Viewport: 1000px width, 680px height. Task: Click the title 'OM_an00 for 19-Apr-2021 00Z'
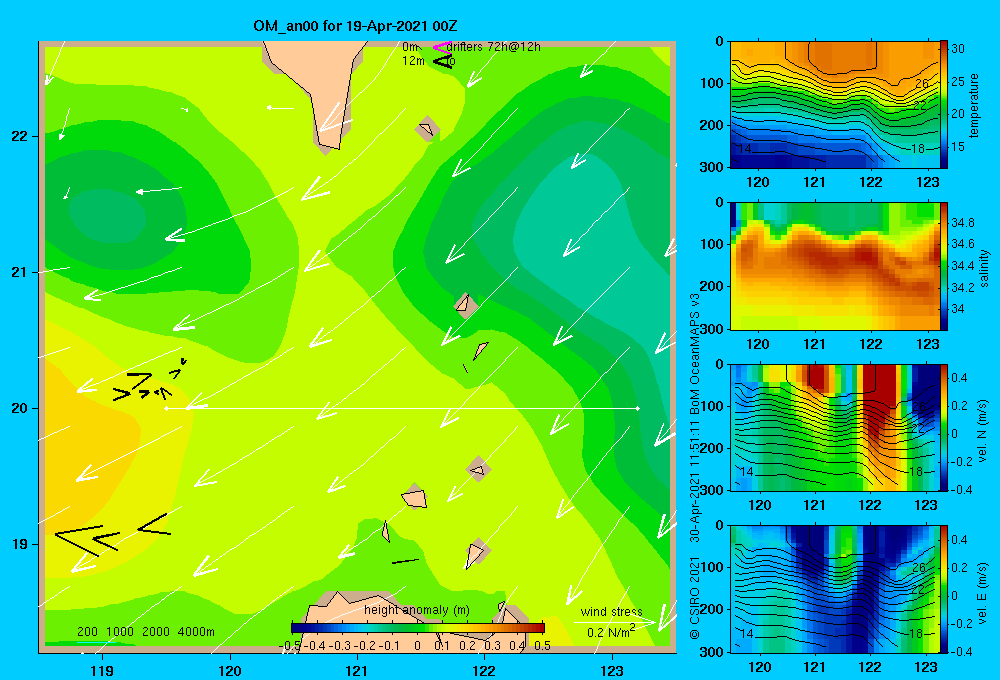click(355, 26)
